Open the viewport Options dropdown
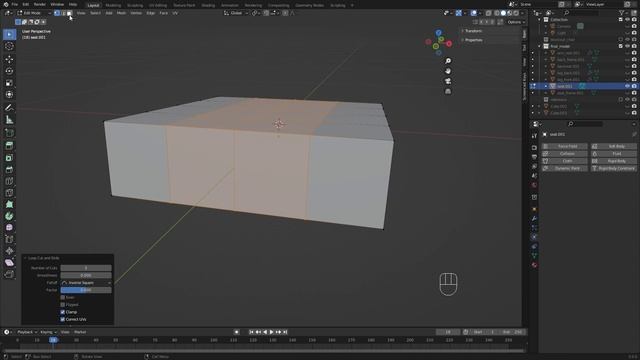 [516, 22]
